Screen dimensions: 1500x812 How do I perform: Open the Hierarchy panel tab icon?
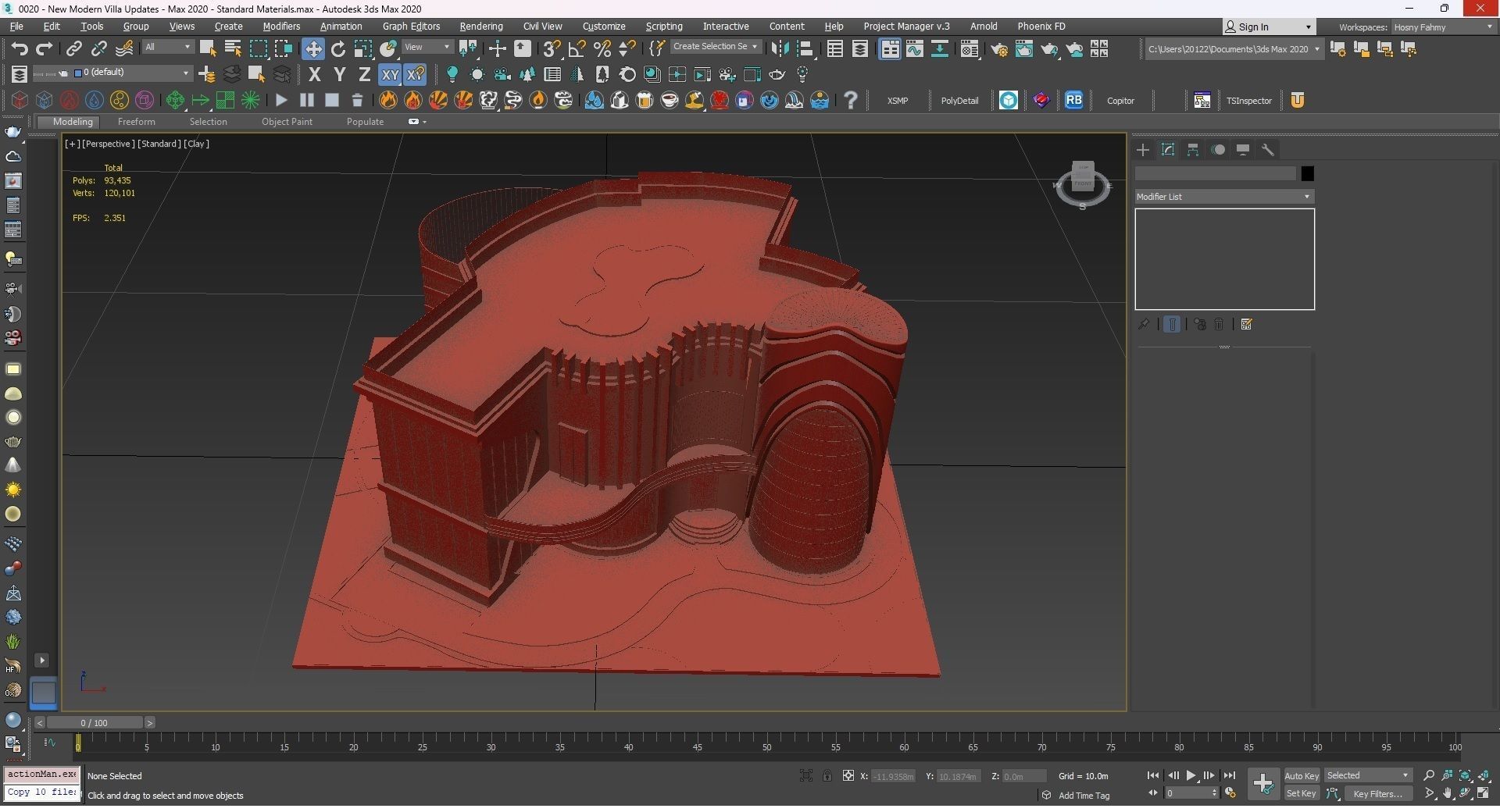point(1193,150)
